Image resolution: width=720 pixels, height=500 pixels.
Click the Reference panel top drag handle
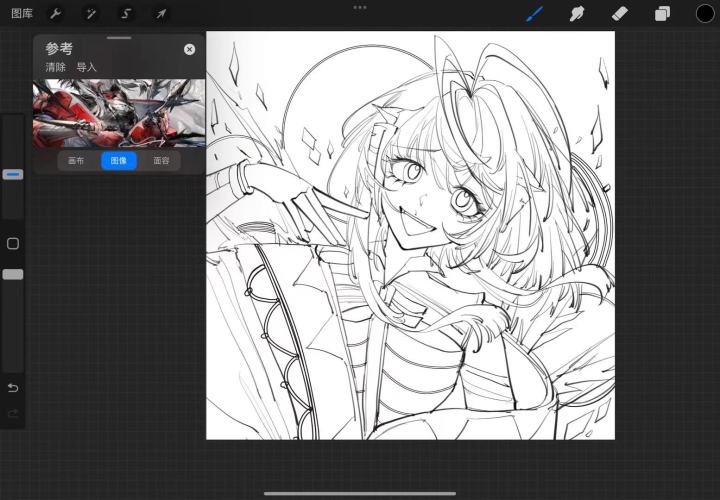coord(119,38)
